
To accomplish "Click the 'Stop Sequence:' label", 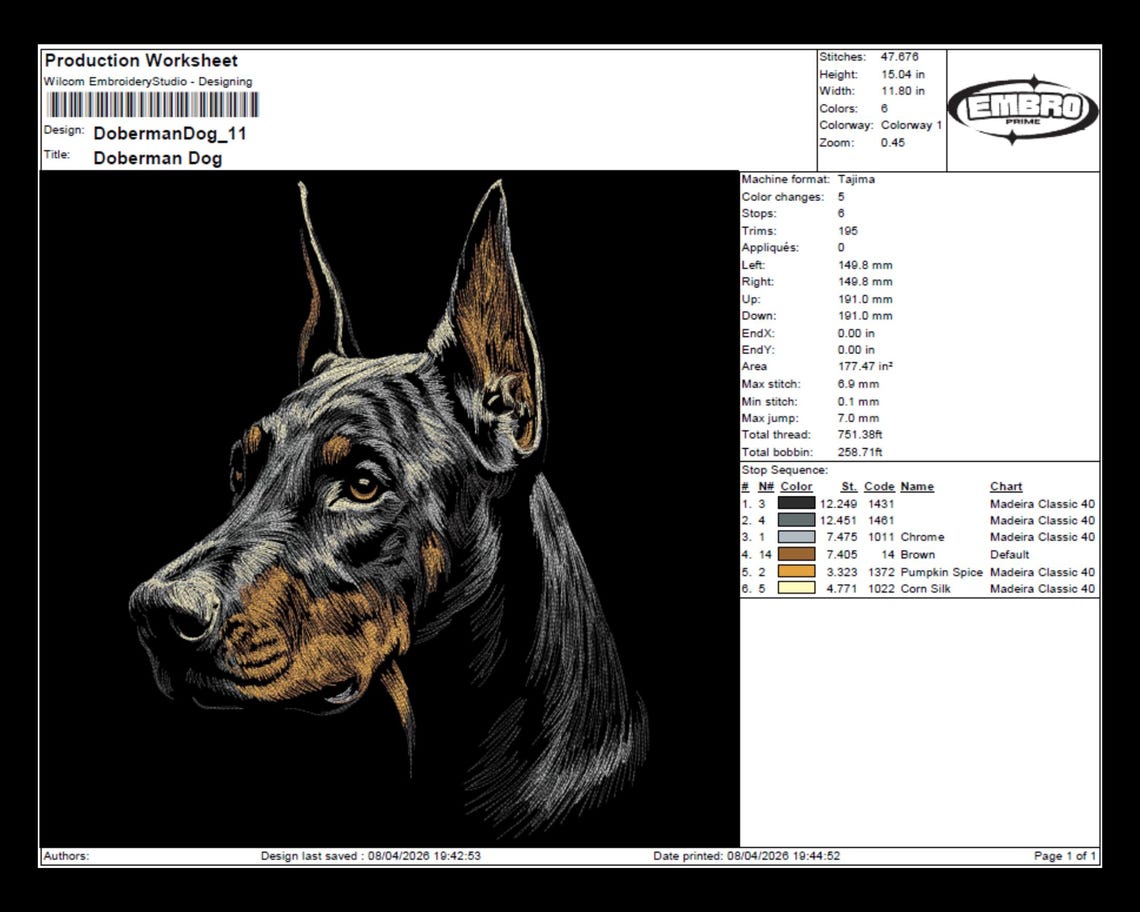I will (784, 470).
